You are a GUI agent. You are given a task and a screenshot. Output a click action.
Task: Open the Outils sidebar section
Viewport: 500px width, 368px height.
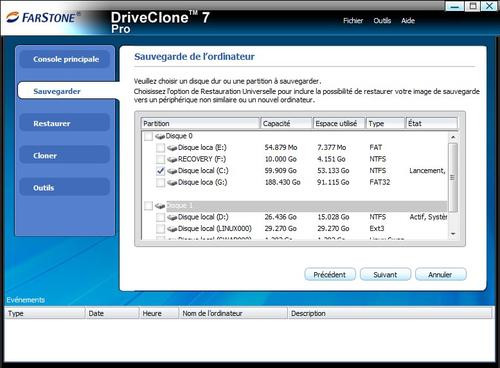pos(65,188)
